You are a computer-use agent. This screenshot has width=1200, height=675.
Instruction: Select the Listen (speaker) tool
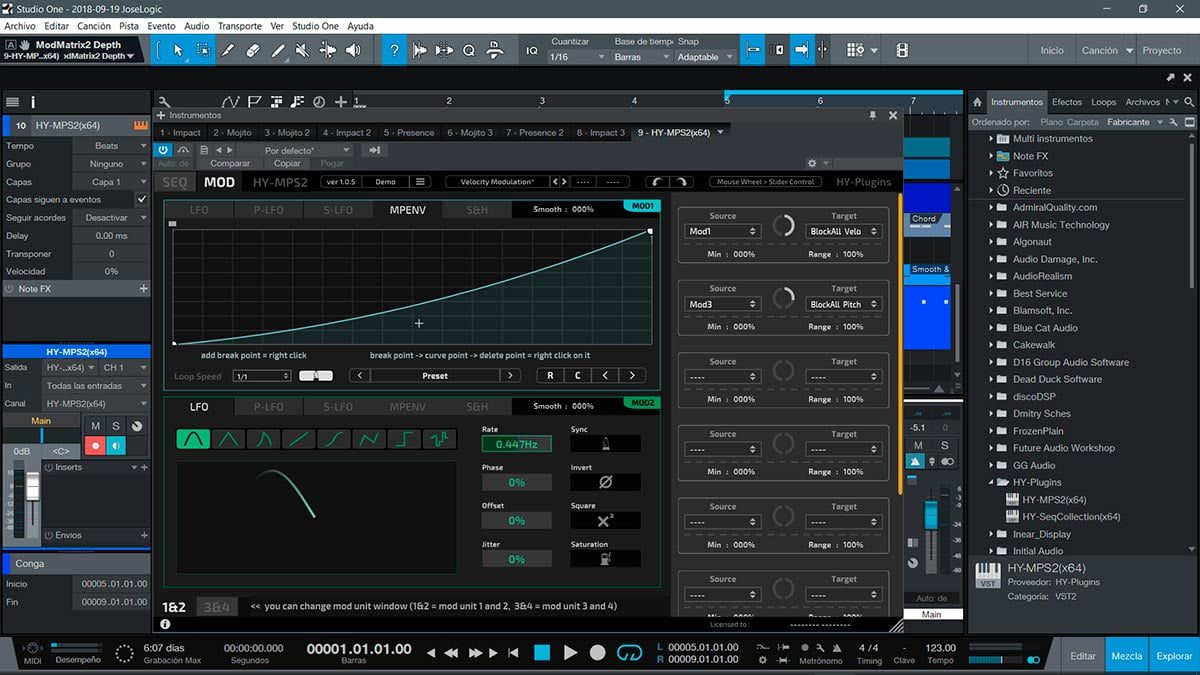pyautogui.click(x=354, y=50)
